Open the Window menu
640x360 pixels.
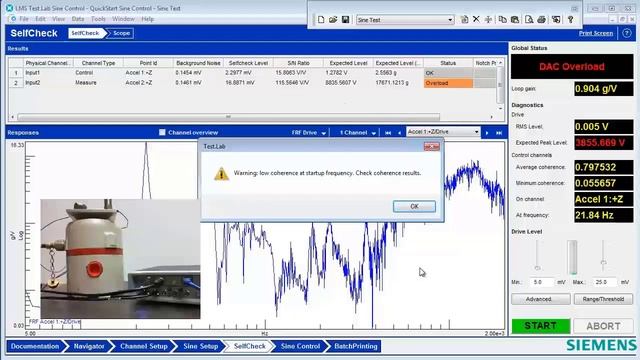(x=123, y=19)
